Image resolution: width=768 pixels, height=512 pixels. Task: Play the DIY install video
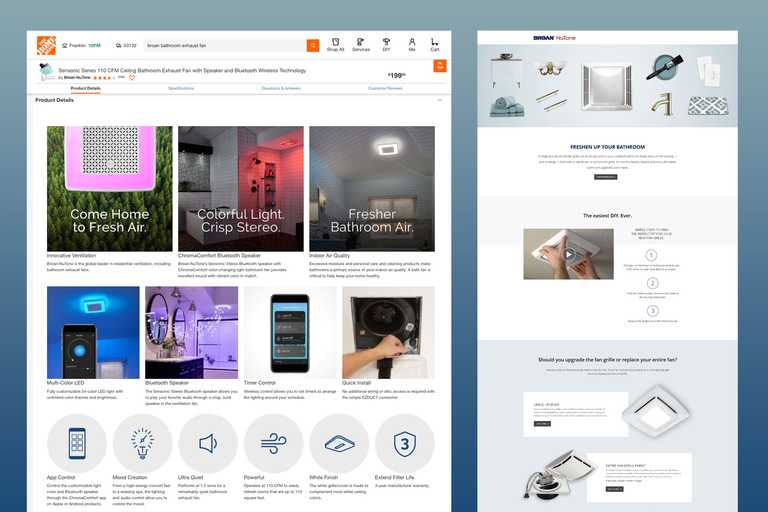pyautogui.click(x=568, y=254)
